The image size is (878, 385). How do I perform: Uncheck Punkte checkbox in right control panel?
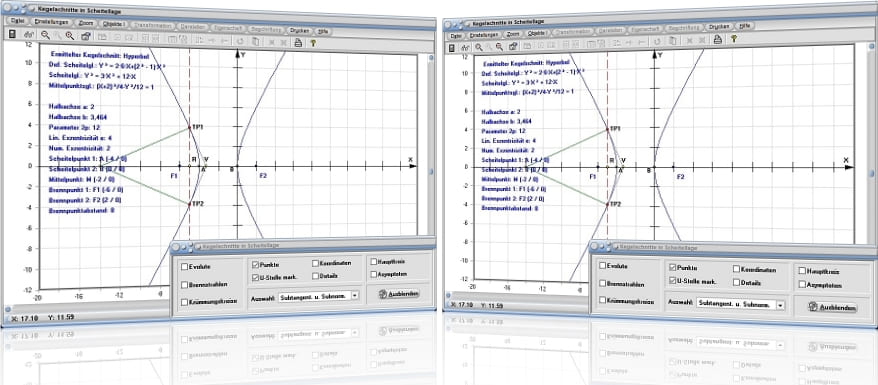[x=673, y=267]
